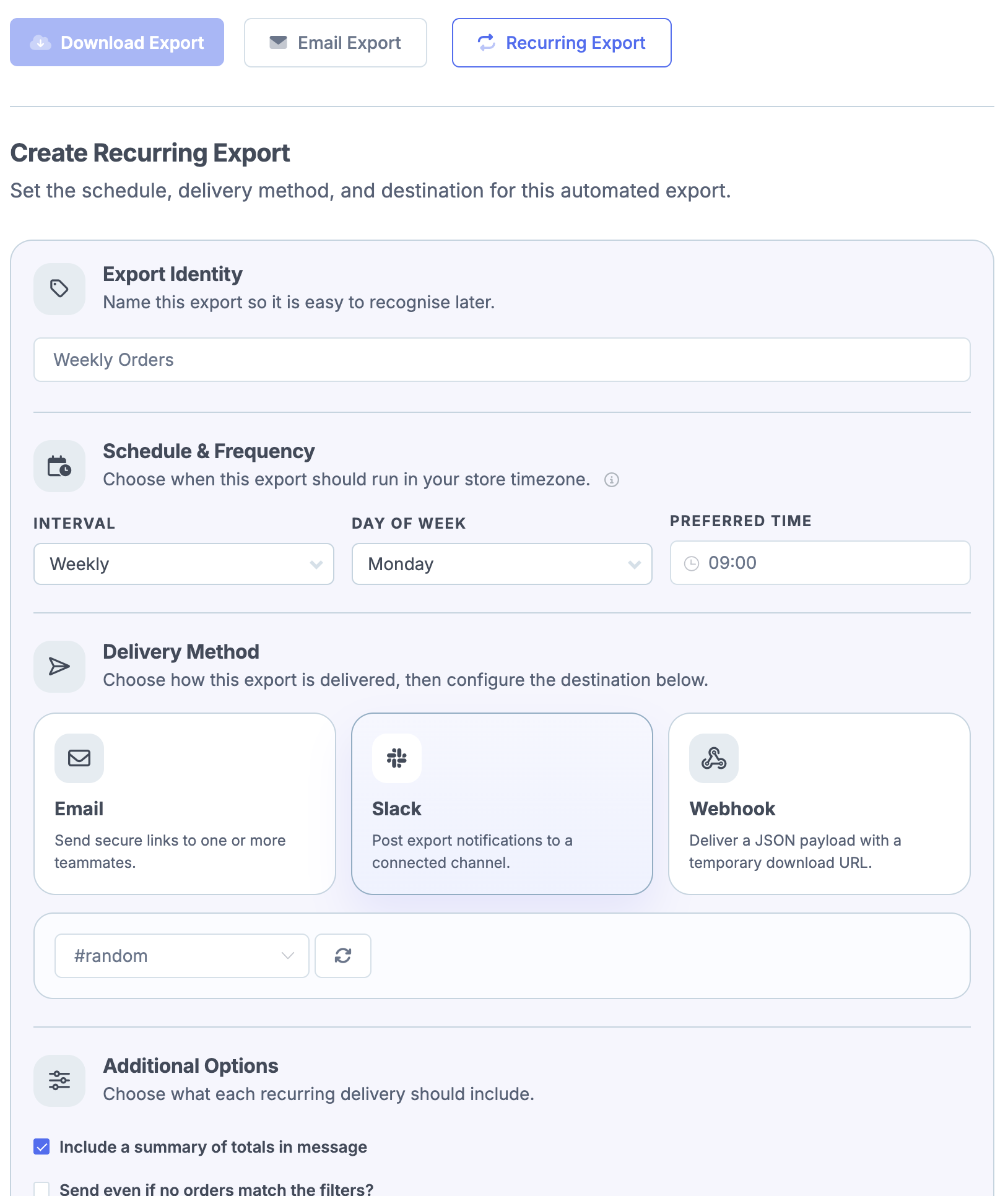Image resolution: width=1008 pixels, height=1196 pixels.
Task: Click the Additional Options sliders icon
Action: click(59, 1080)
